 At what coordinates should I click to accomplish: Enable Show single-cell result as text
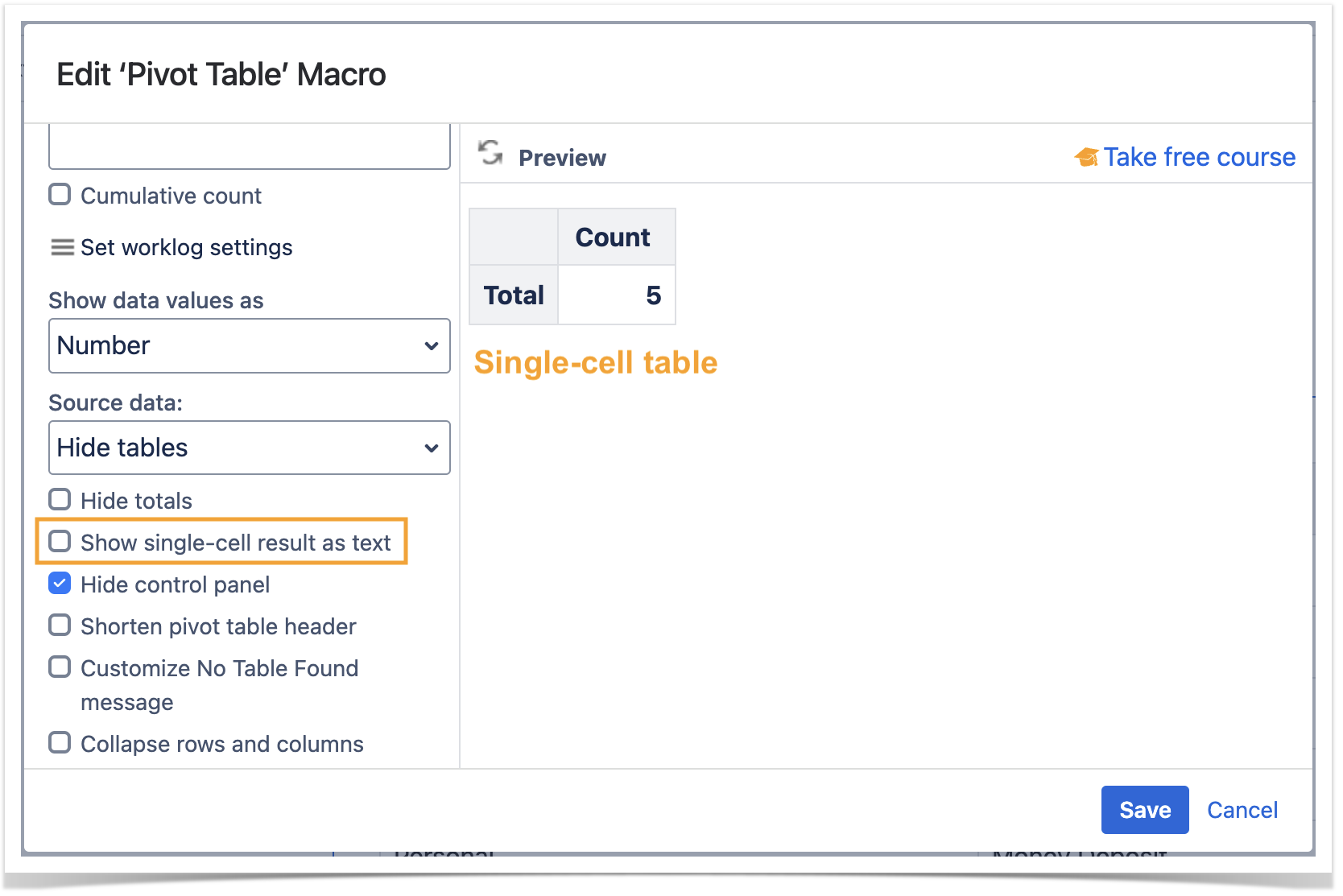[x=60, y=542]
